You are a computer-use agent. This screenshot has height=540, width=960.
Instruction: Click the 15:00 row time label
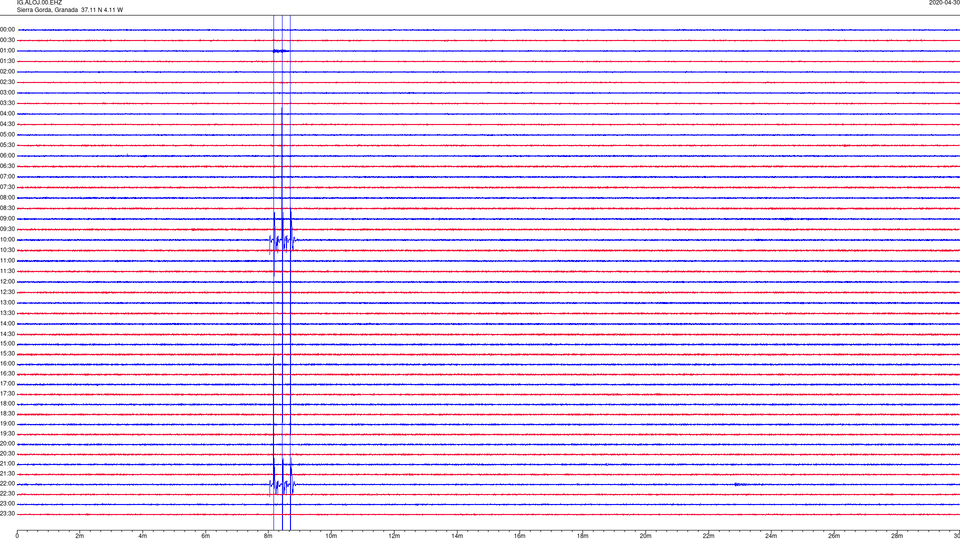(x=7, y=343)
